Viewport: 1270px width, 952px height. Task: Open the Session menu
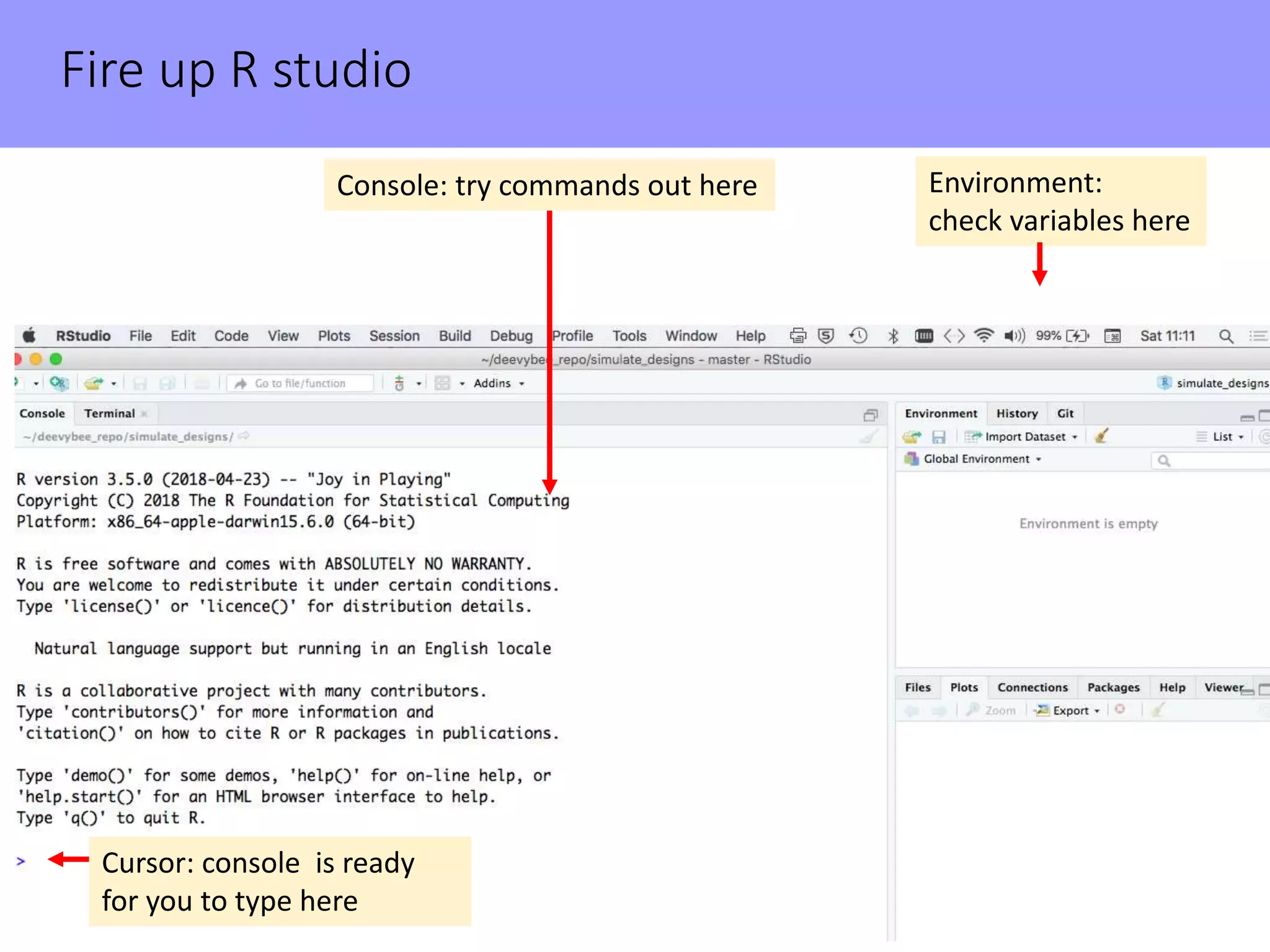coord(394,336)
